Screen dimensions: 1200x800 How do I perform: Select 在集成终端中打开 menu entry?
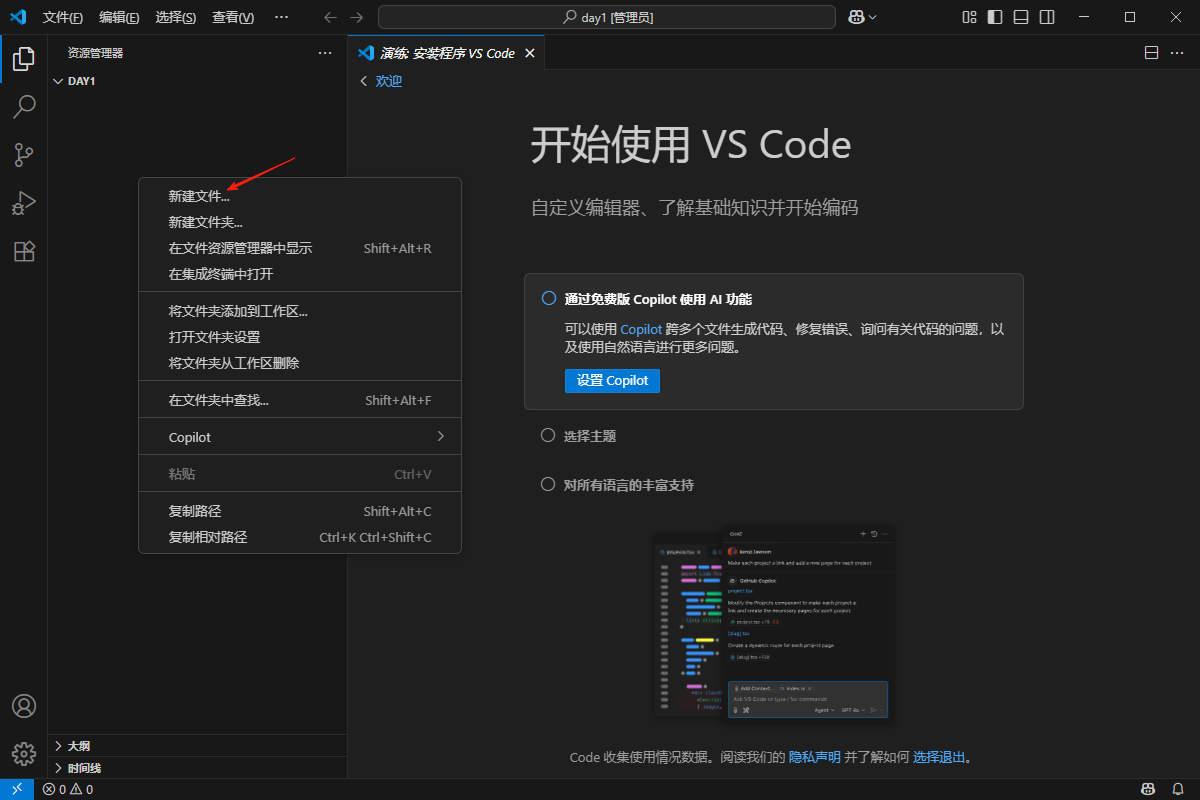click(300, 274)
